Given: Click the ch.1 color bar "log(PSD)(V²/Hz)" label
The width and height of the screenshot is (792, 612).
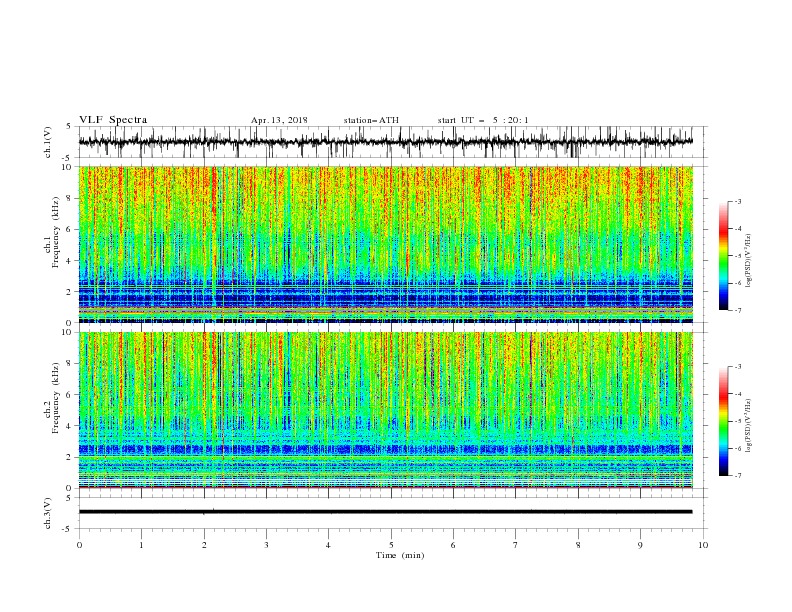Looking at the screenshot, I should (x=749, y=261).
